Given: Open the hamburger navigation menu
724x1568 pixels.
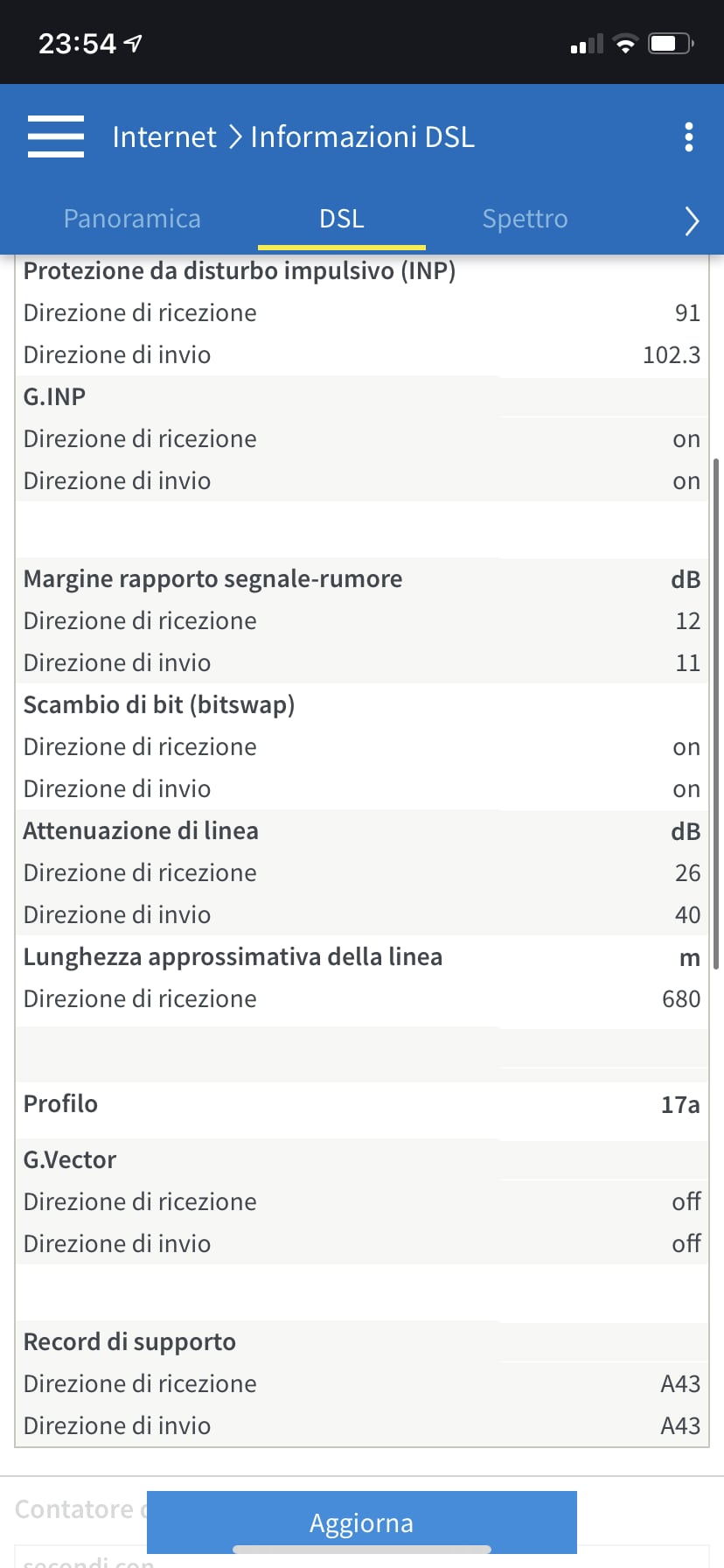Looking at the screenshot, I should point(56,136).
